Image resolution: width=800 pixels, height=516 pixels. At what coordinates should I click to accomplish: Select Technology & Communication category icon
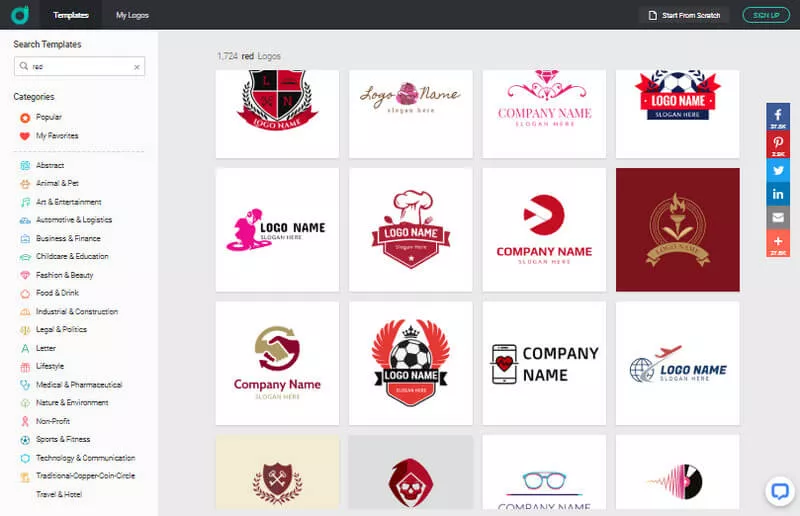pos(25,458)
